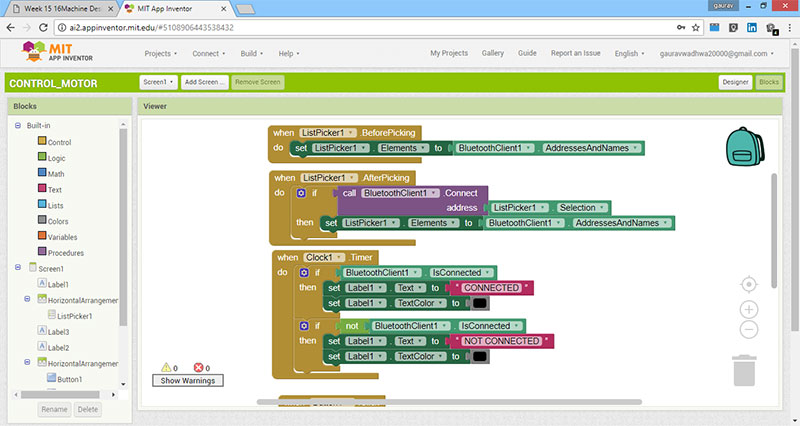Switch to the Blocks view
Viewport: 800px width, 426px height.
768,82
